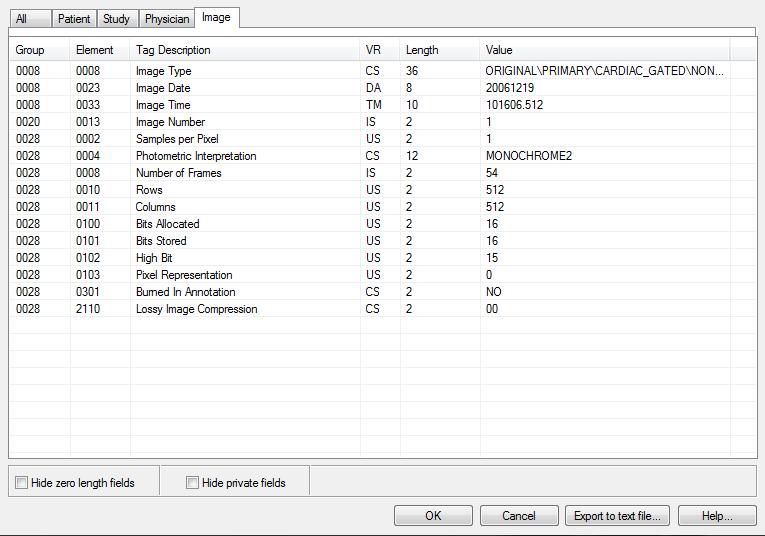Sort by Group column header
This screenshot has height=536, width=765.
click(x=40, y=50)
